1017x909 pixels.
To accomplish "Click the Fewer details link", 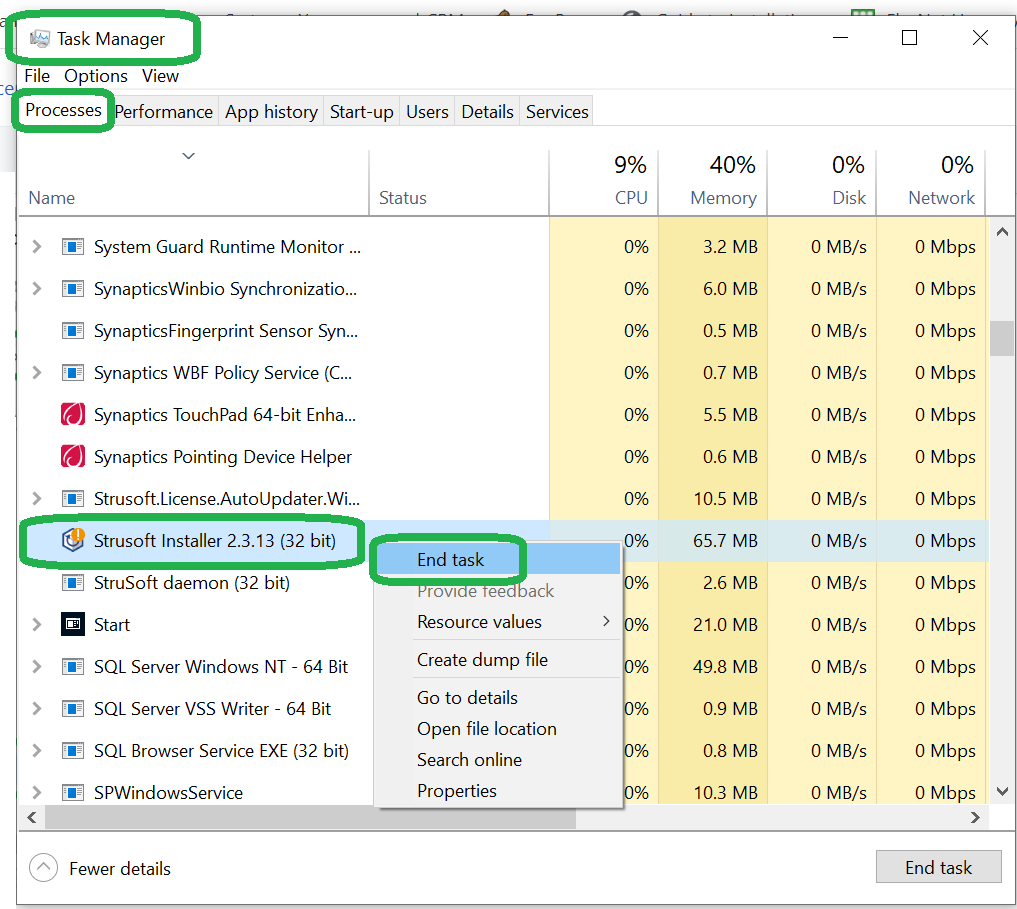I will point(120,869).
